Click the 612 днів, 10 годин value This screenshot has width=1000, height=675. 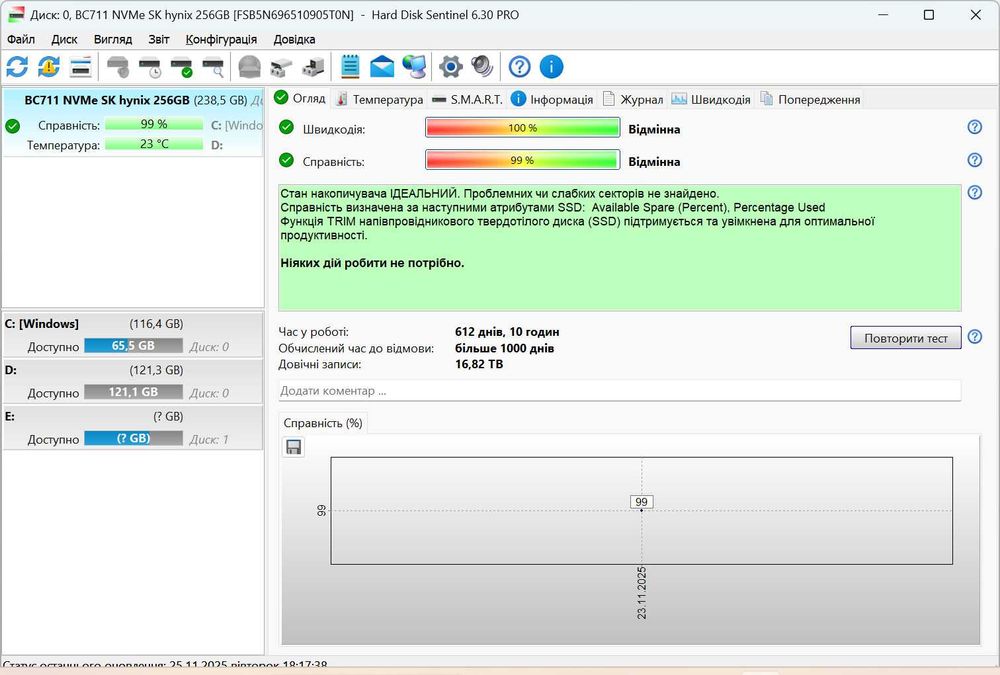[x=507, y=332]
